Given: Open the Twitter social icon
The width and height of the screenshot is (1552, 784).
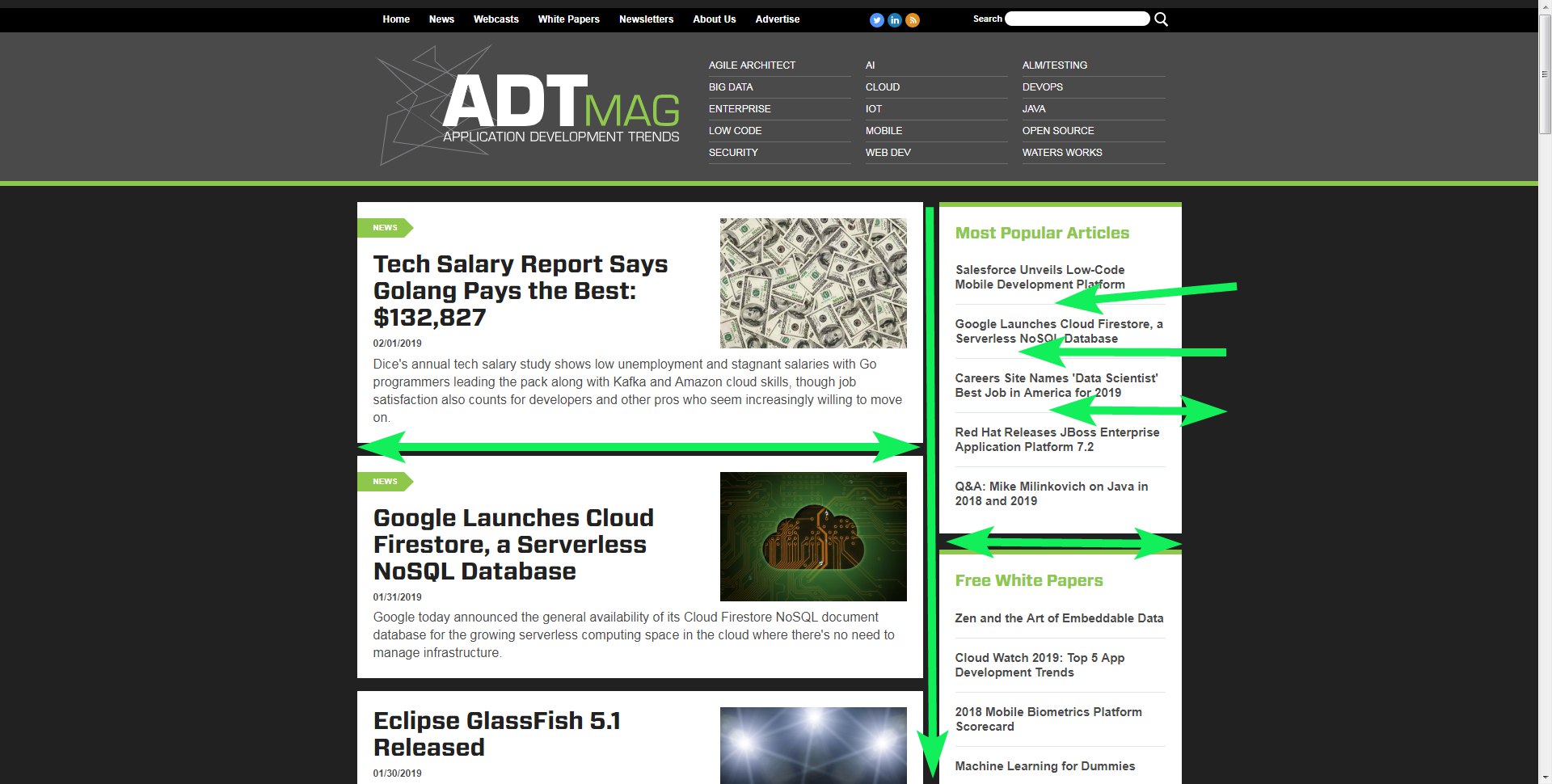Looking at the screenshot, I should 876,20.
